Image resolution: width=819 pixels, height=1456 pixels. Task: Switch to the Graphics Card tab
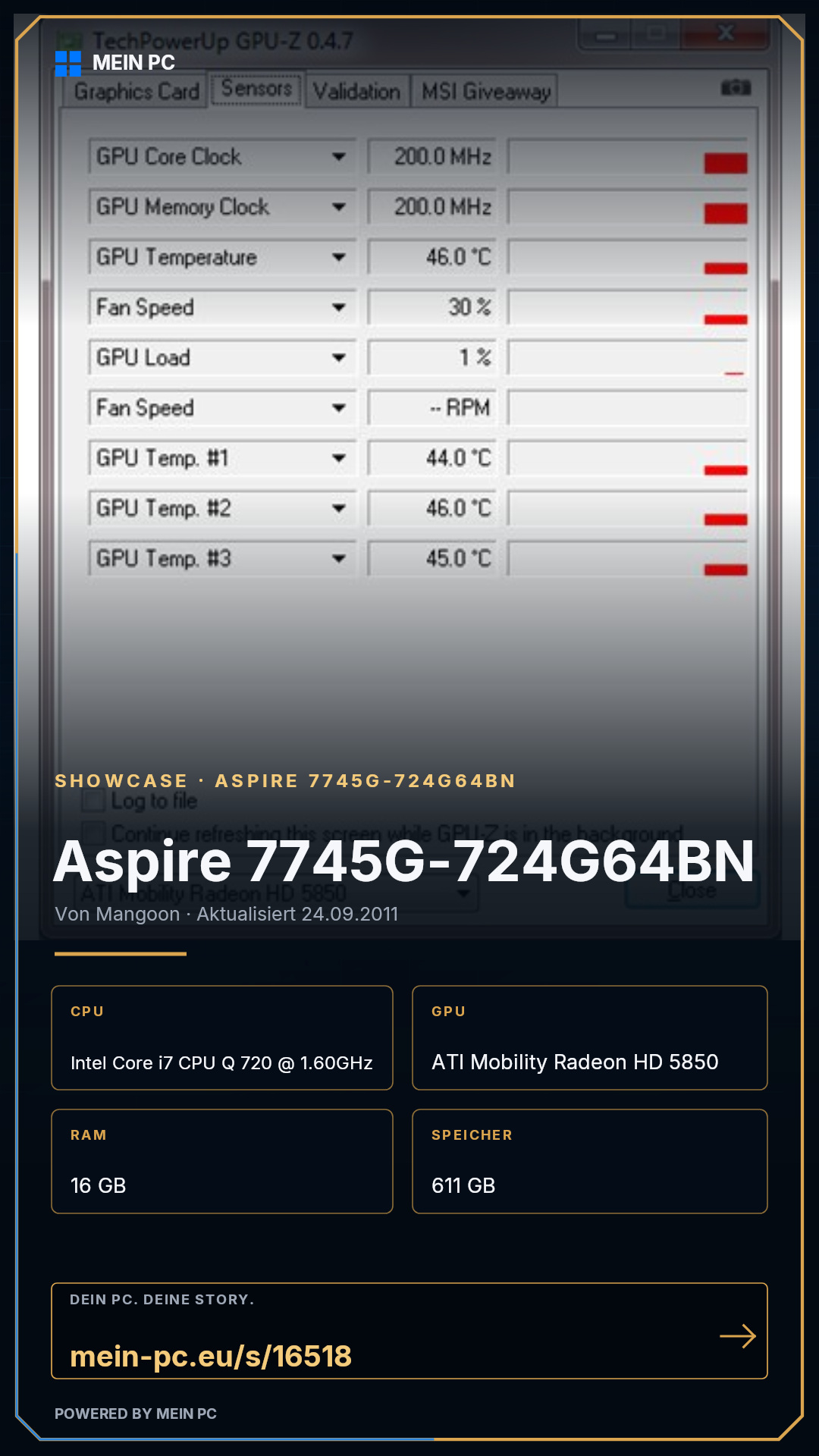point(136,92)
